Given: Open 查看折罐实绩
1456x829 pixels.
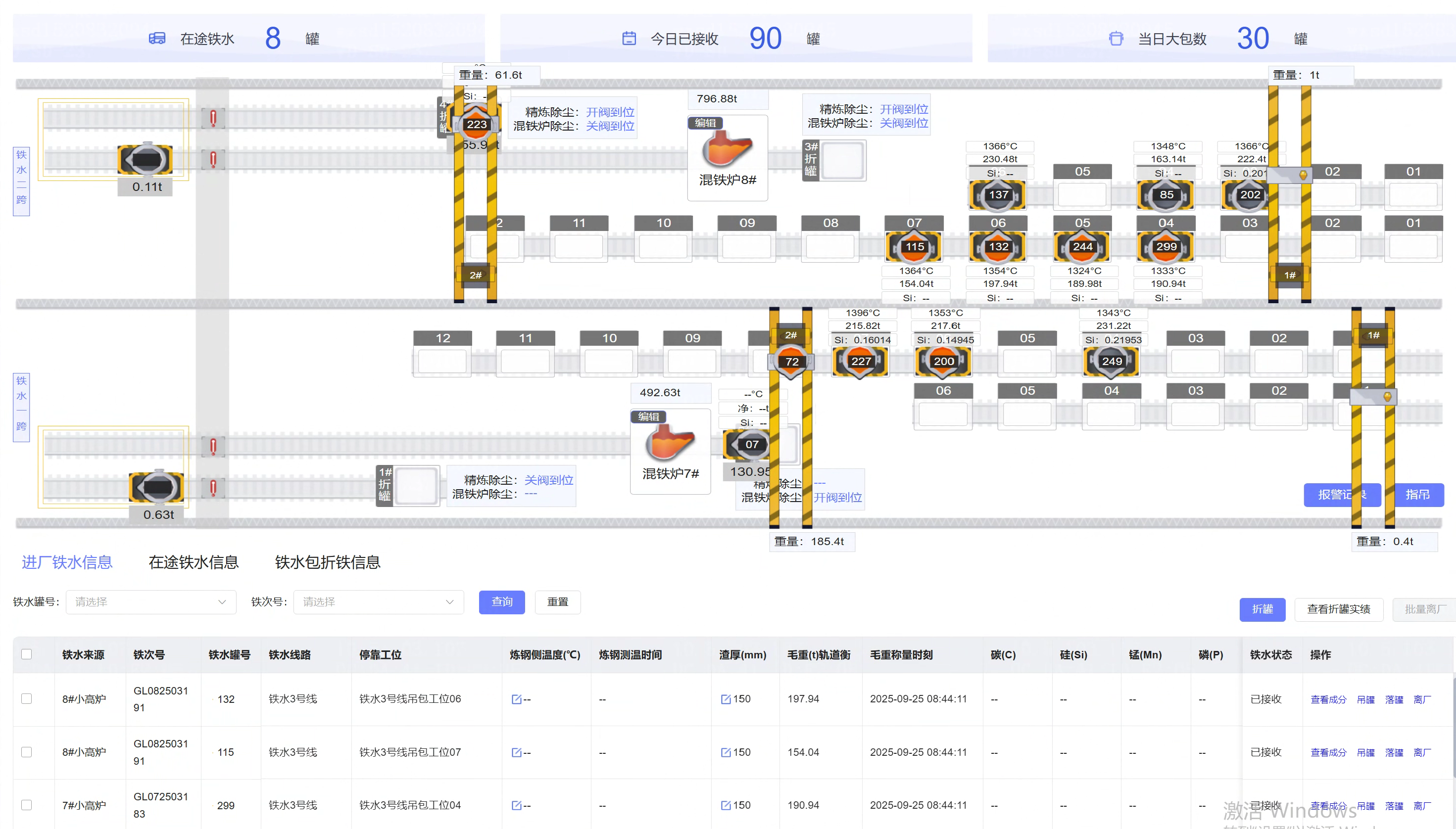Looking at the screenshot, I should tap(1338, 609).
